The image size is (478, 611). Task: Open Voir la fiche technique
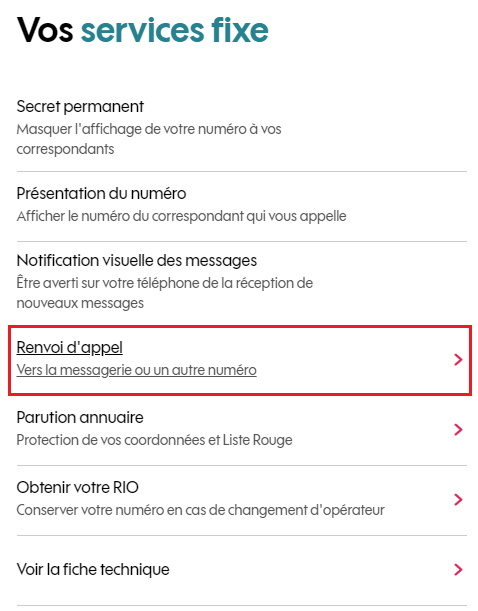(93, 570)
